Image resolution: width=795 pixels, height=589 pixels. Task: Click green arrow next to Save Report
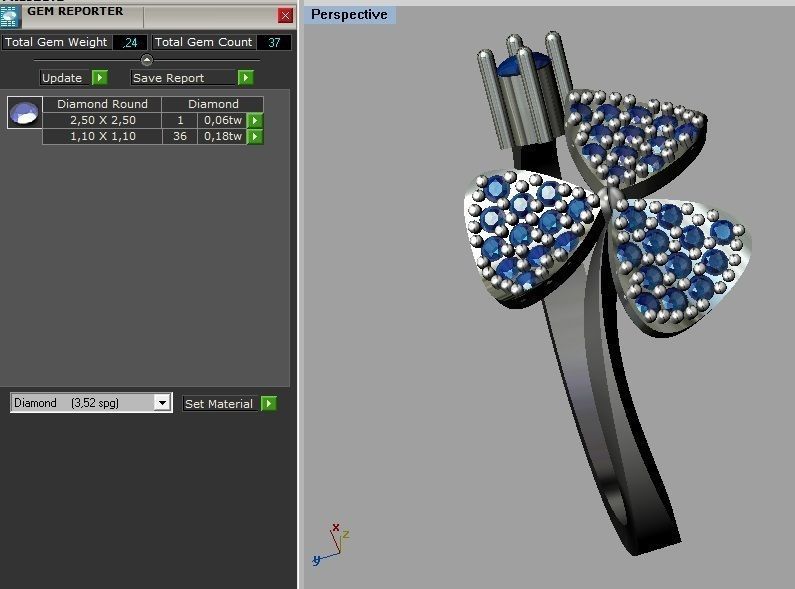coord(245,78)
